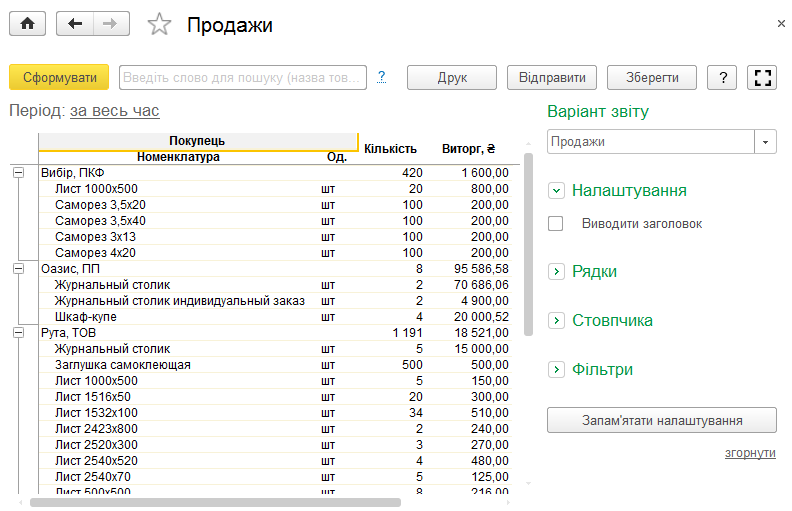
Task: Add Продажи to favorites with star
Action: [x=159, y=24]
